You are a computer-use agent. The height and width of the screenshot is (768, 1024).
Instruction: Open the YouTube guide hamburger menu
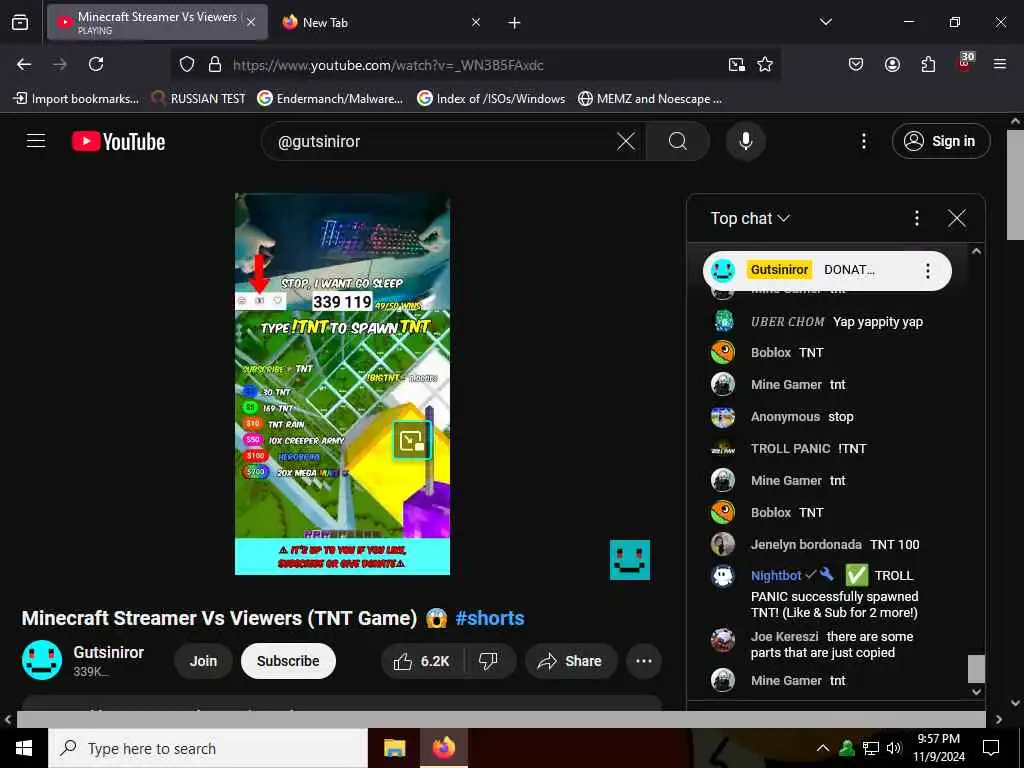pos(36,141)
